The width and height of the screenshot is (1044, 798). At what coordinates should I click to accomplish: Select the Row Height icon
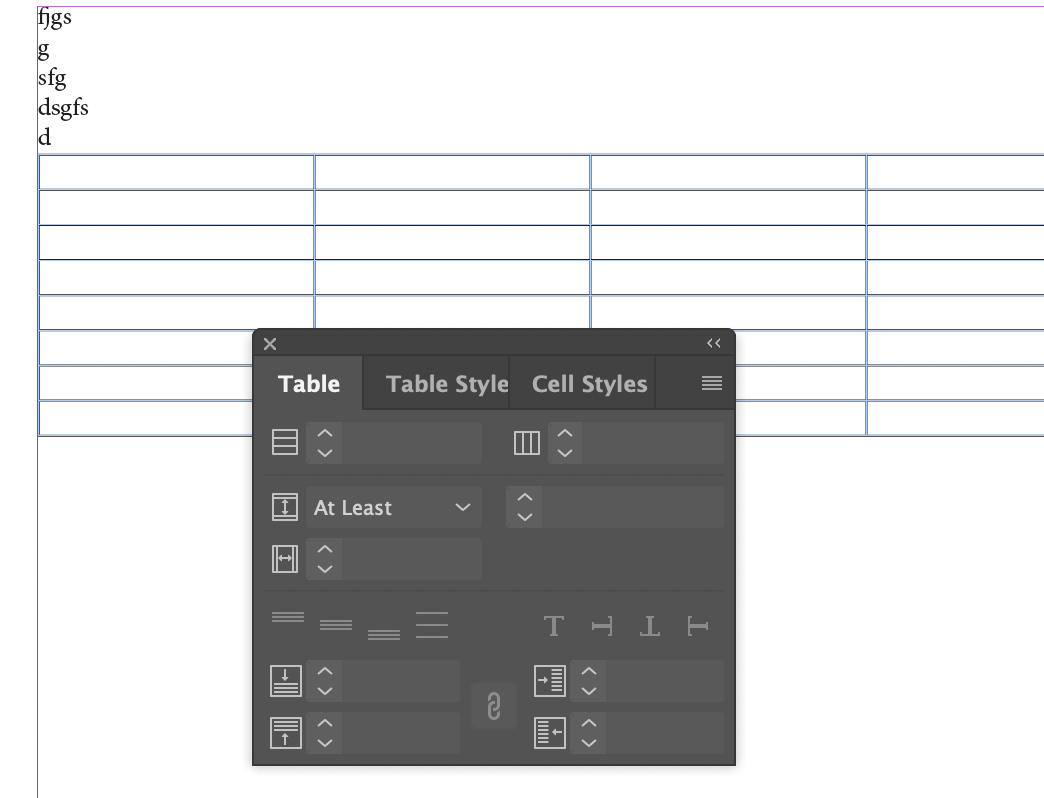tap(285, 507)
